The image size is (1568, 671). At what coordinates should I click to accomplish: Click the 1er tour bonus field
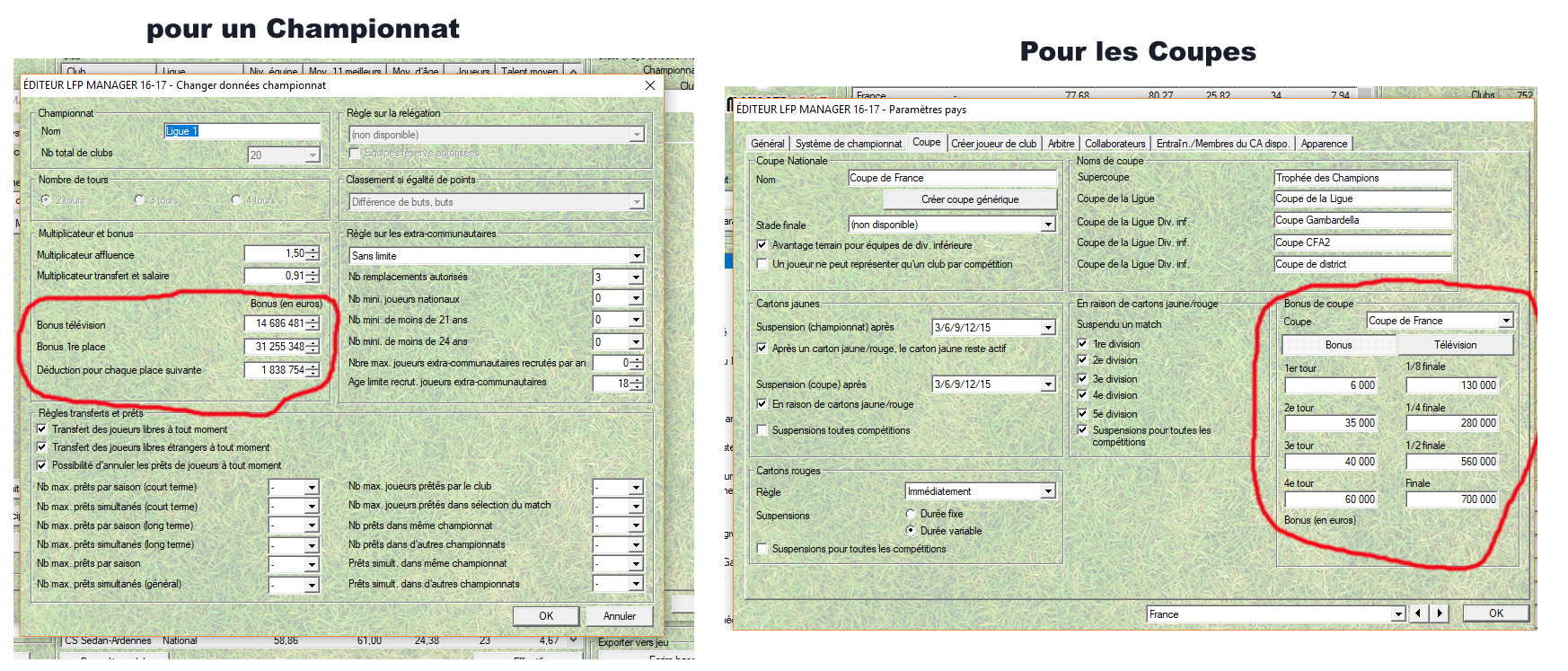click(x=1331, y=385)
